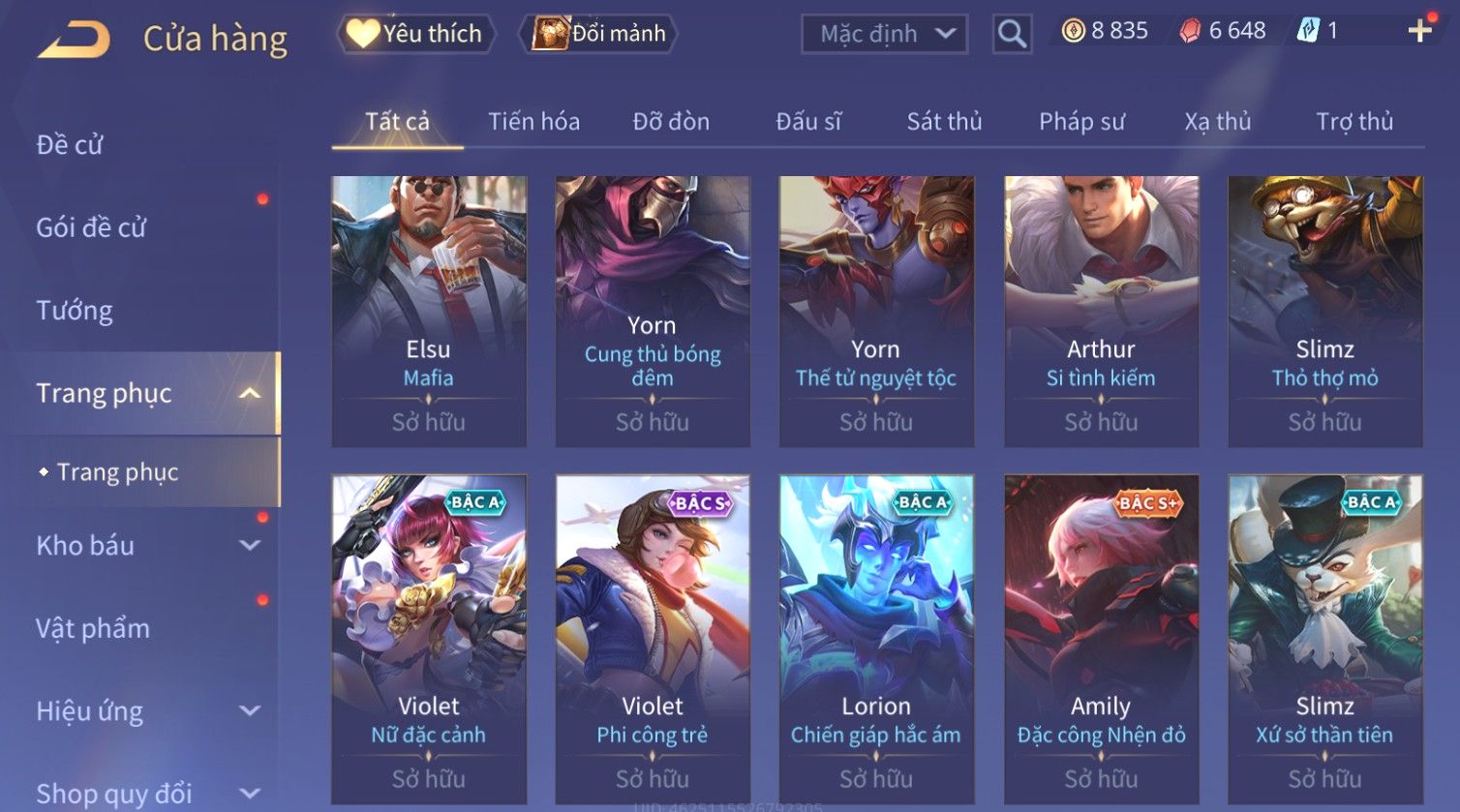Viewport: 1460px width, 812px height.
Task: Open Yêu thích heart favorites
Action: 415,34
